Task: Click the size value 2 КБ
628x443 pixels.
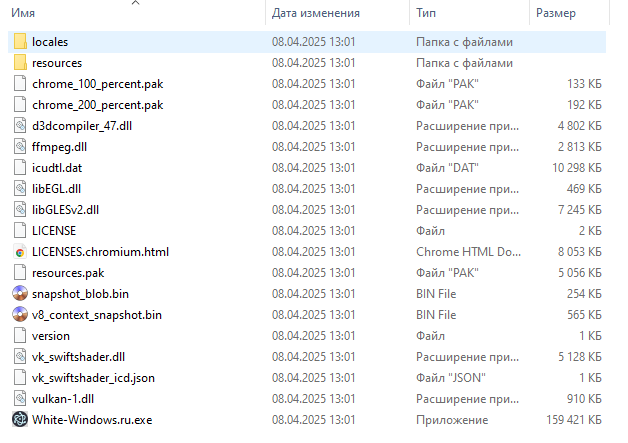Action: pos(590,231)
